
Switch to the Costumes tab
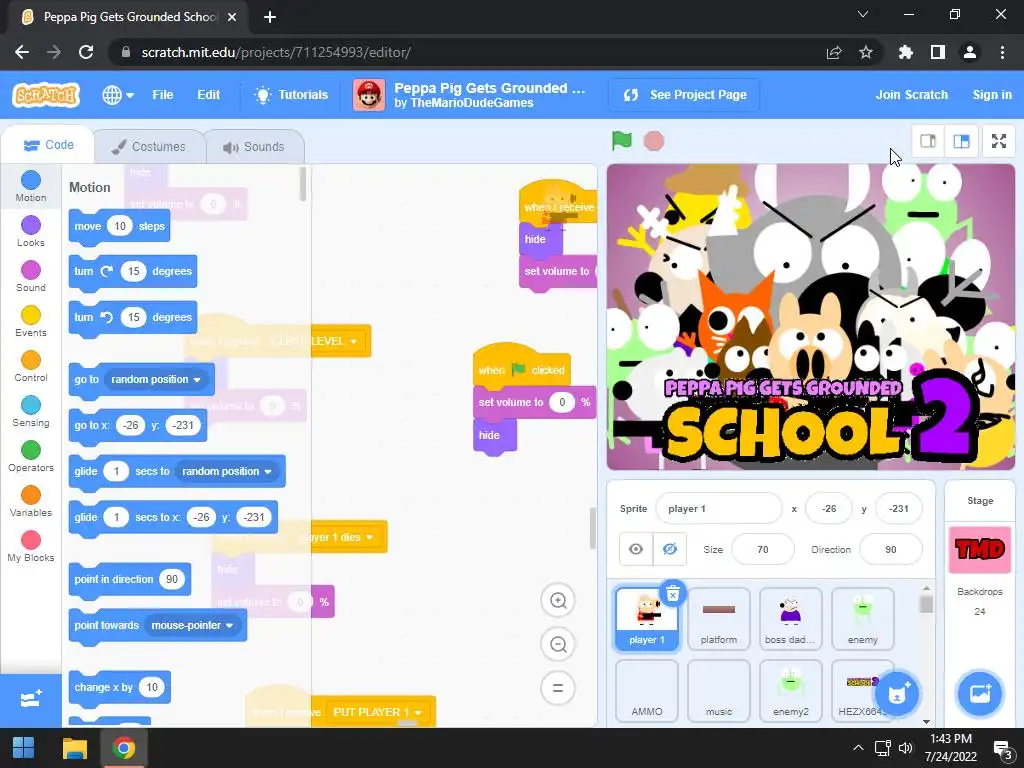149,147
